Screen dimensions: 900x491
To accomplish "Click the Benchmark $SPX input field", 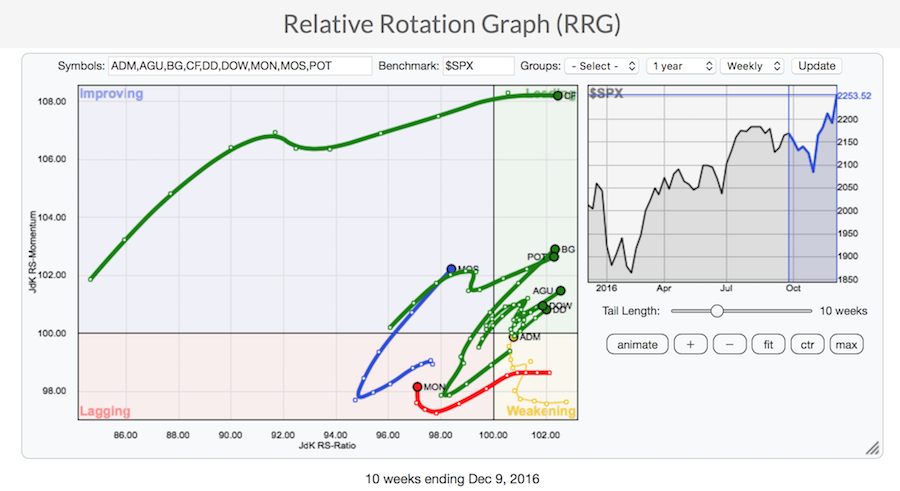I will 478,66.
